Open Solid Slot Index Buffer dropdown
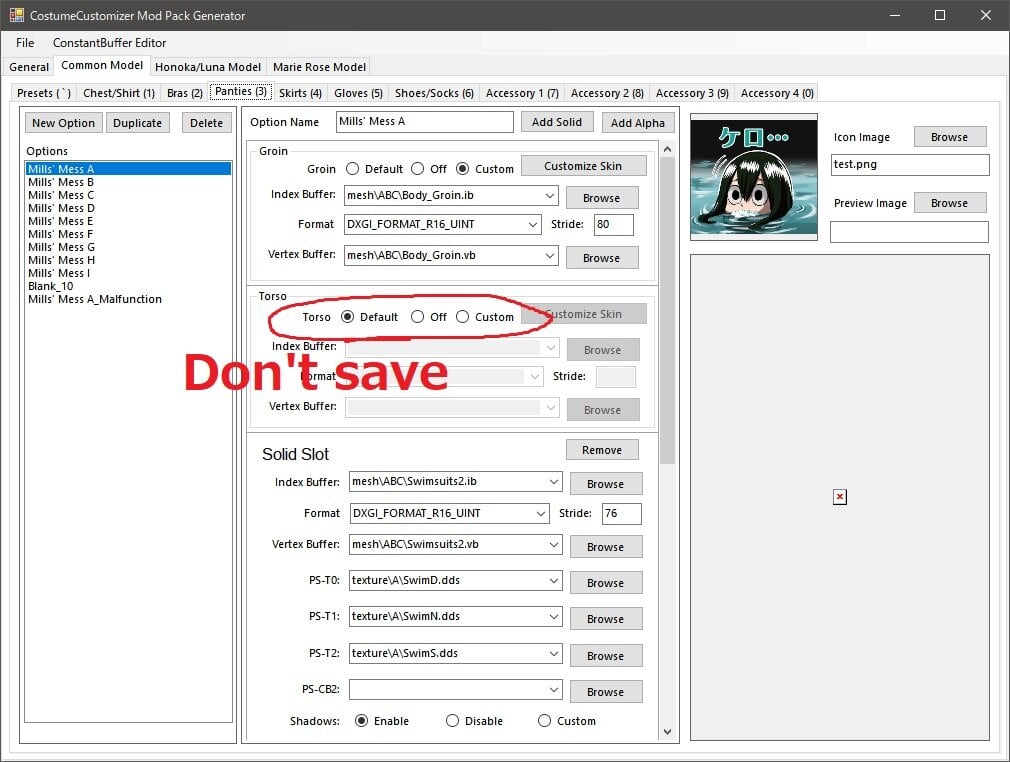The image size is (1010, 762). click(554, 481)
